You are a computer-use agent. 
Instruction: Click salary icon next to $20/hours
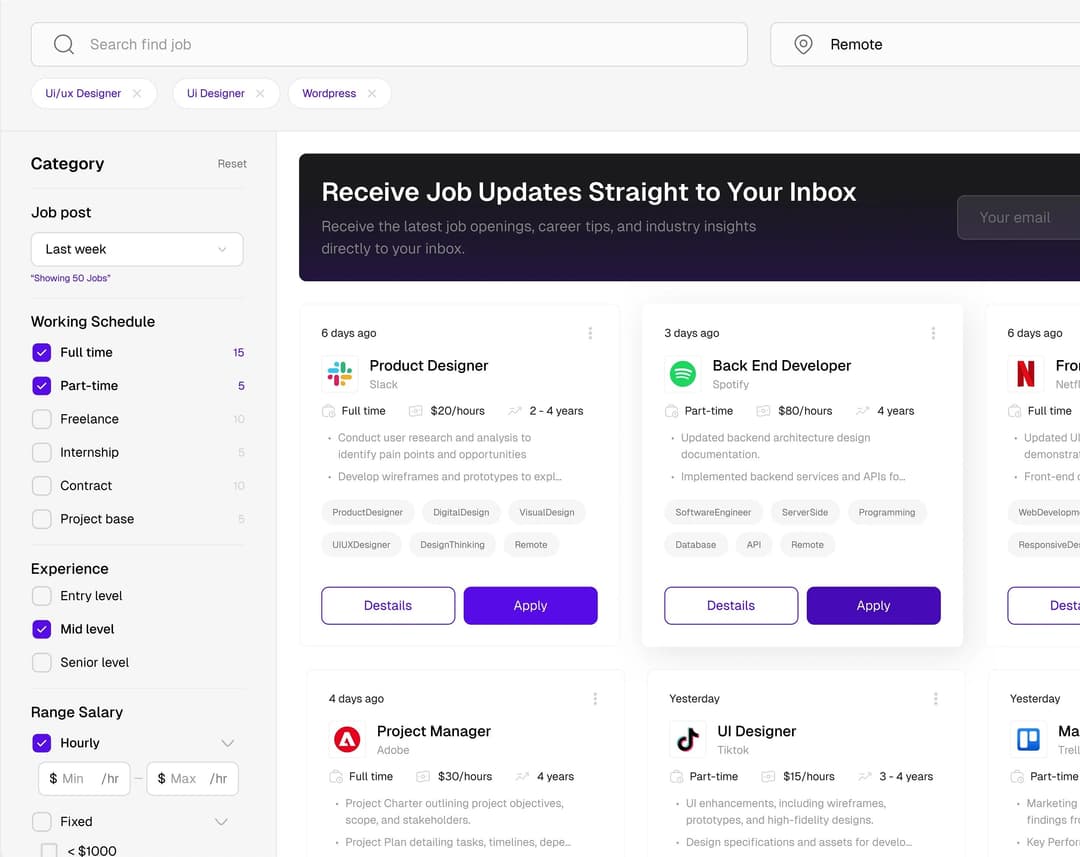[x=415, y=411]
